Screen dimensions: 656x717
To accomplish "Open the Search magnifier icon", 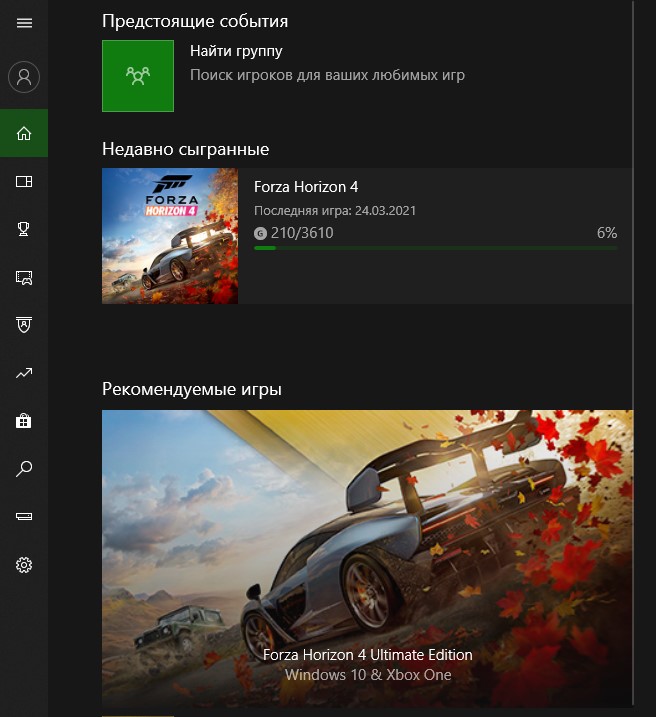I will click(24, 469).
